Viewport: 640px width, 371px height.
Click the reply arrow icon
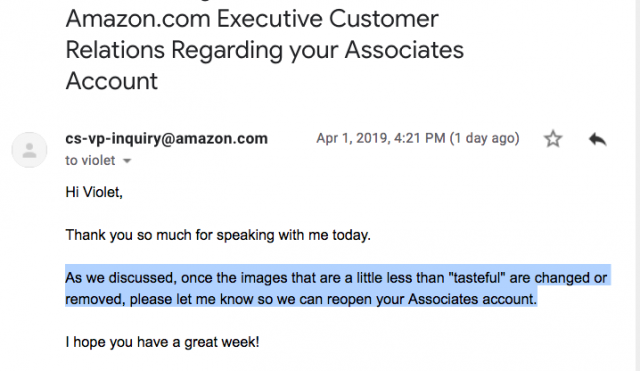click(598, 139)
